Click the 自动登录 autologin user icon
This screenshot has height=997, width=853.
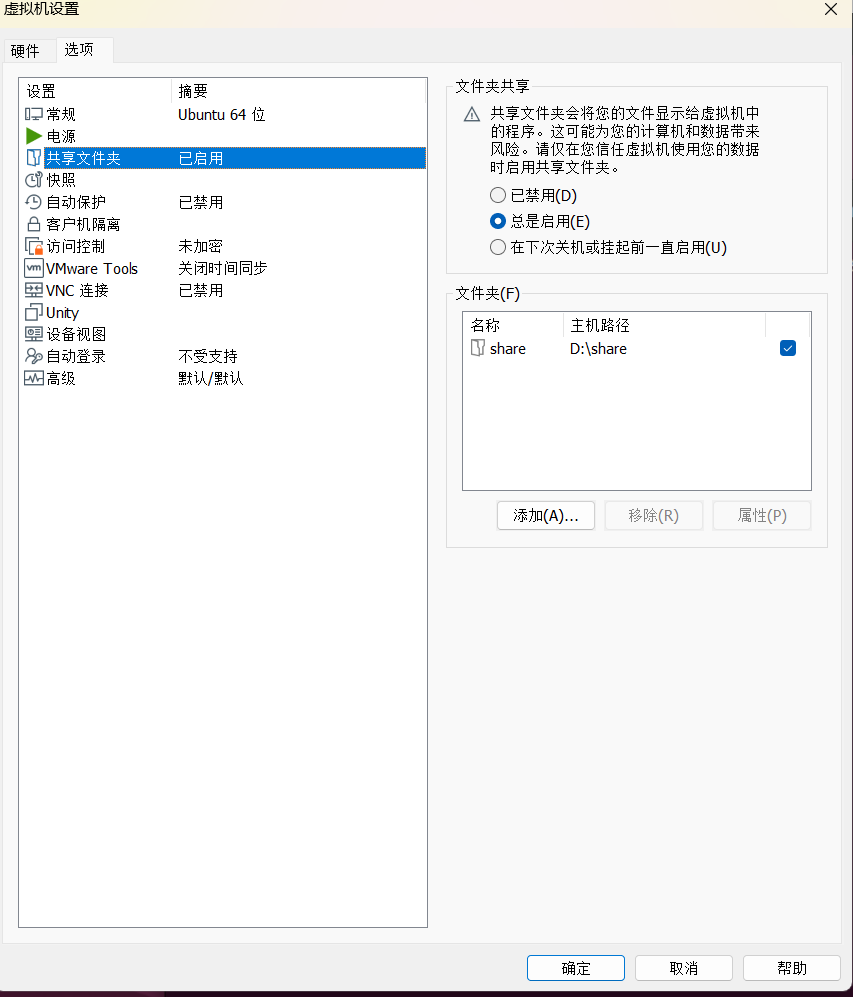(x=34, y=356)
